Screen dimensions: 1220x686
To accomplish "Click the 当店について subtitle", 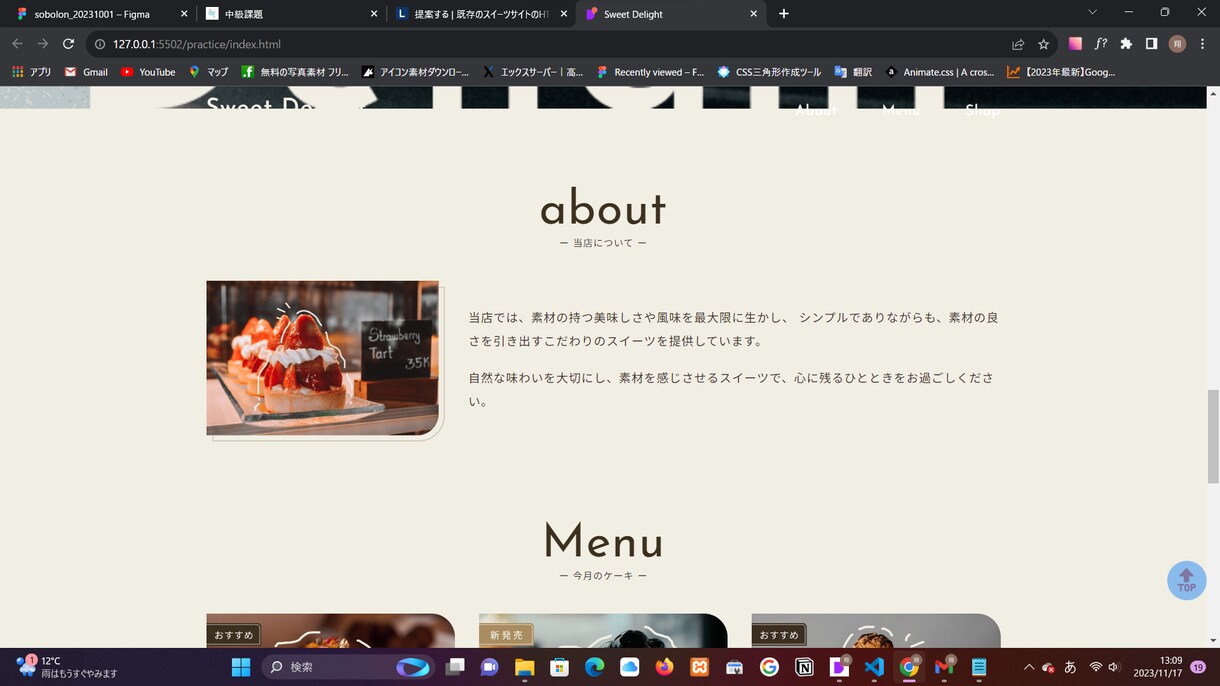I will tap(603, 243).
